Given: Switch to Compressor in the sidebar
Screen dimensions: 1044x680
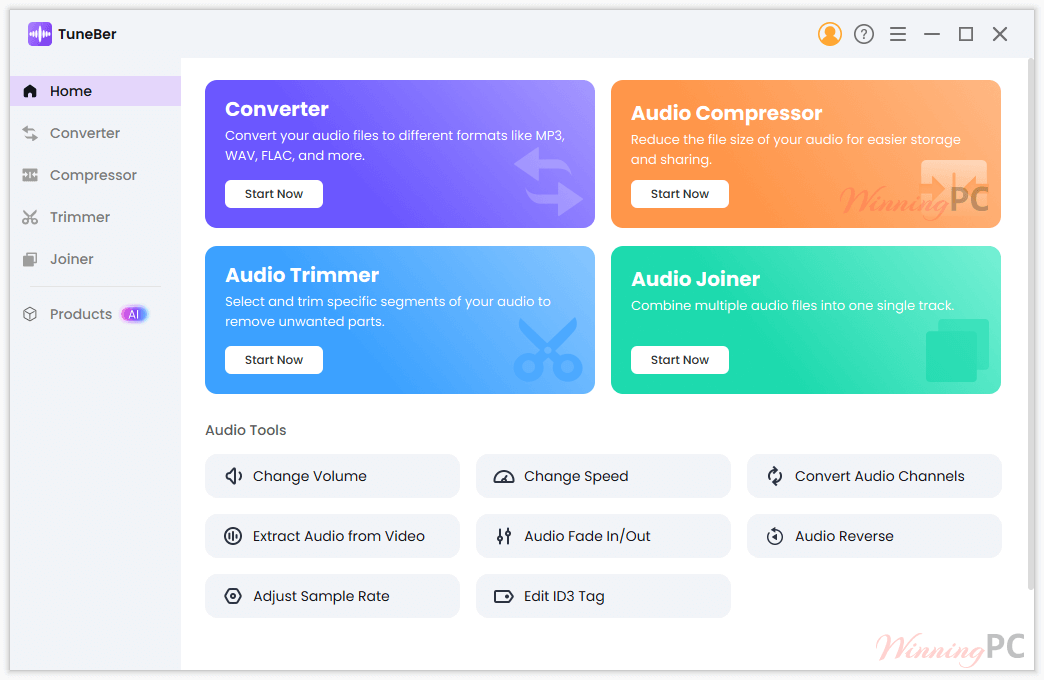Looking at the screenshot, I should (95, 175).
